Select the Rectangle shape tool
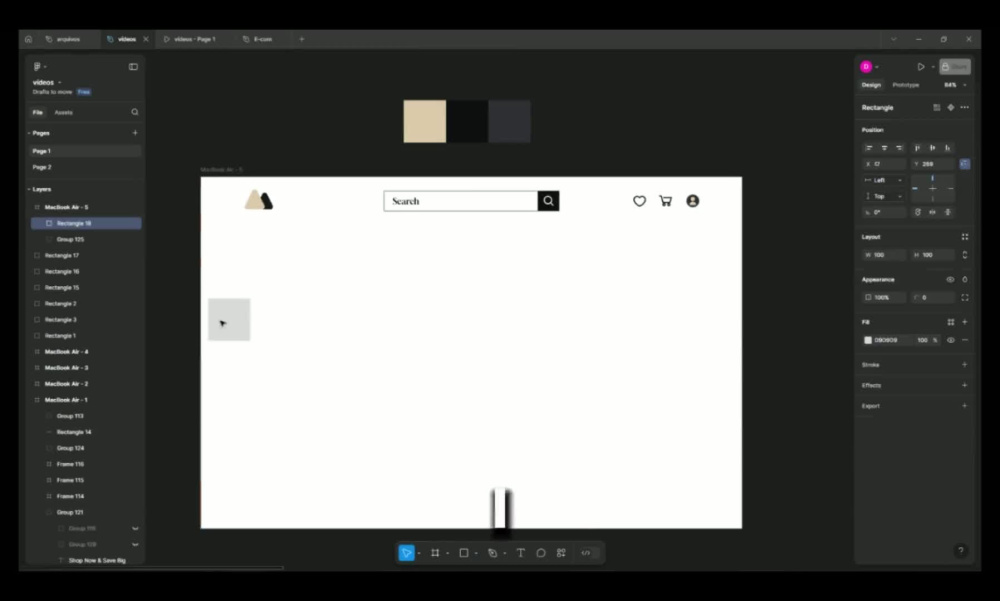Viewport: 1000px width, 601px height. (x=464, y=553)
